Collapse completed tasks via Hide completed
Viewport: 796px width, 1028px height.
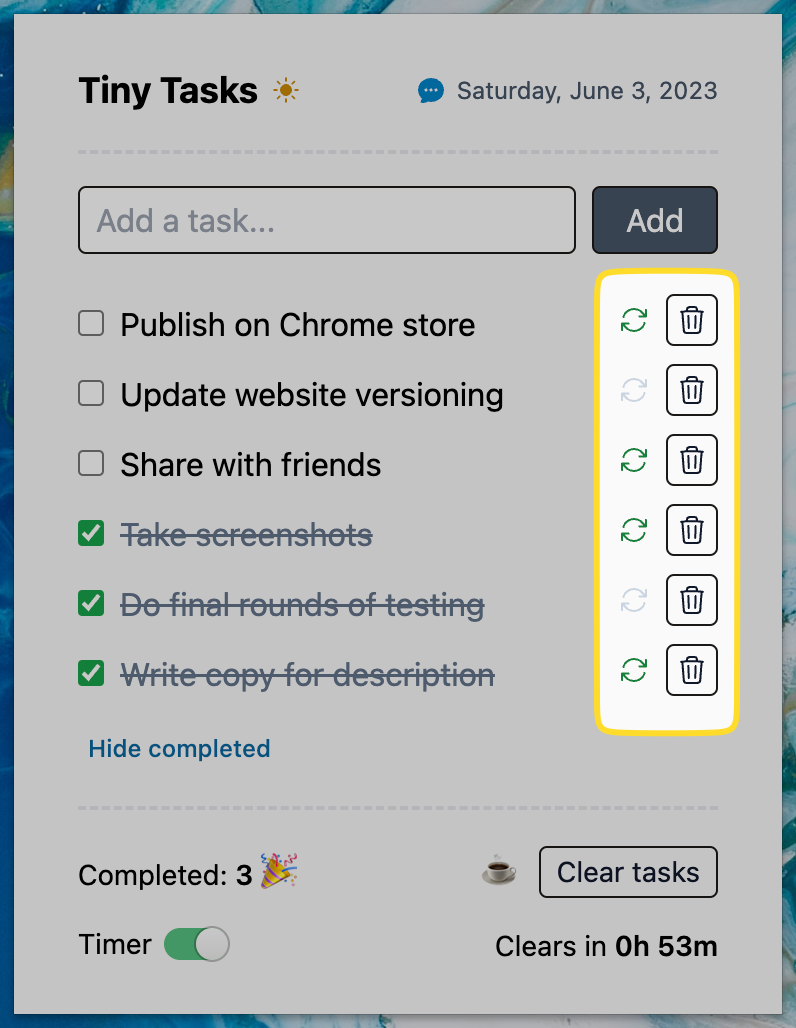click(178, 748)
